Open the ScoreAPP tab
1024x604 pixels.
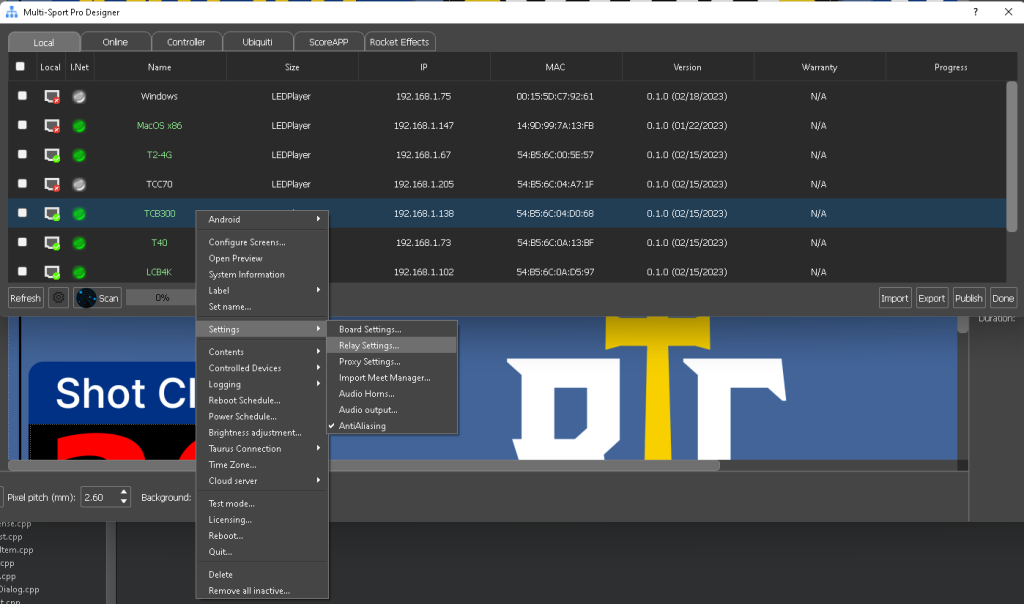328,42
